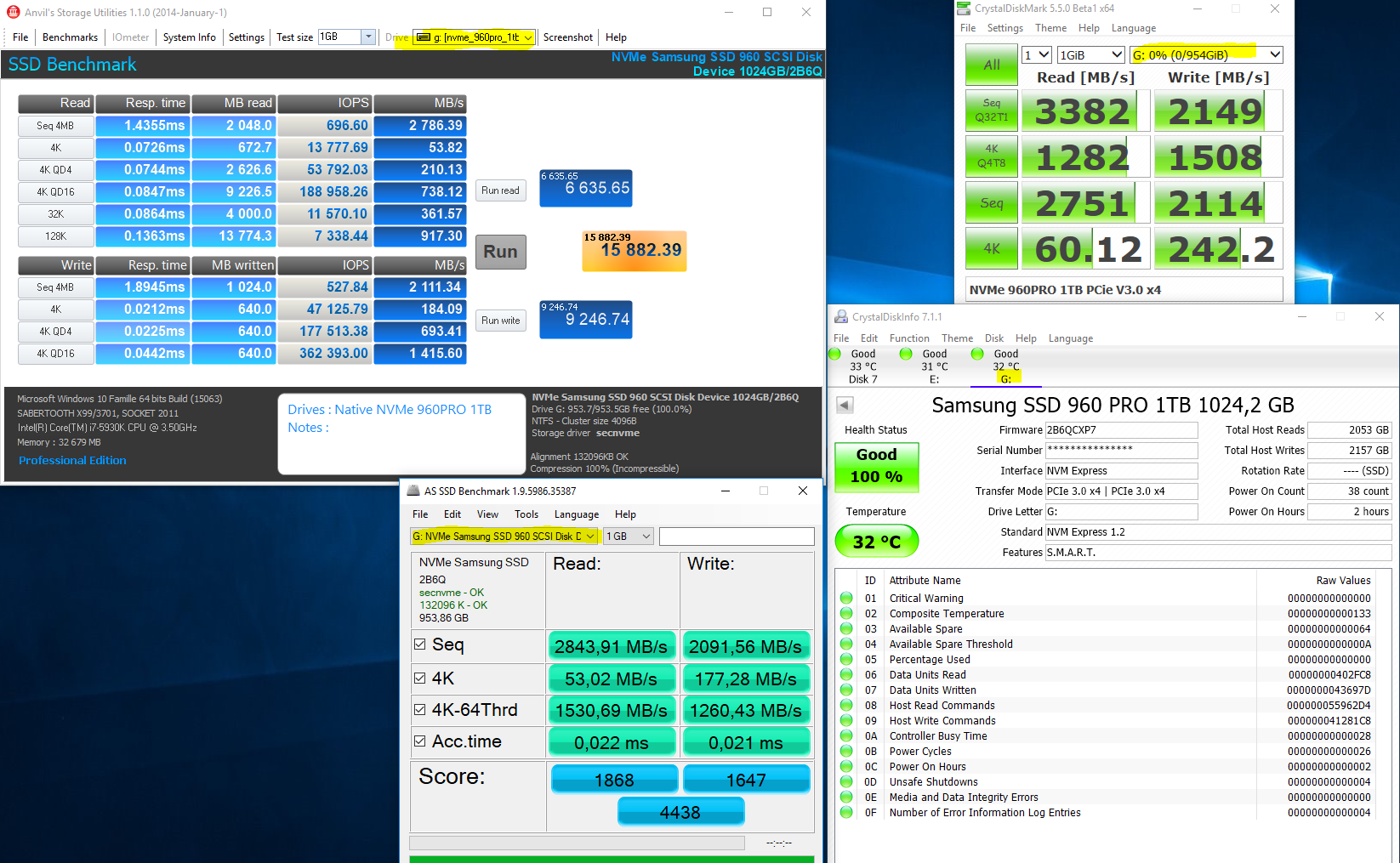The width and height of the screenshot is (1400, 863).
Task: Open Anvil Drive selection dropdown
Action: click(474, 37)
